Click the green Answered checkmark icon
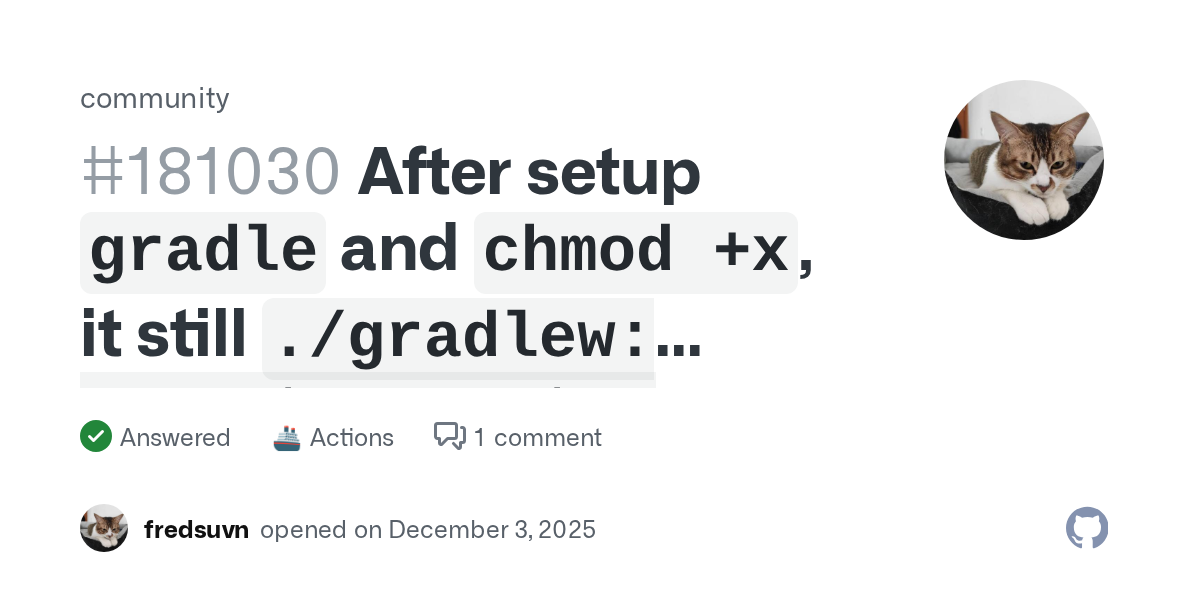1200x600 pixels. click(96, 437)
